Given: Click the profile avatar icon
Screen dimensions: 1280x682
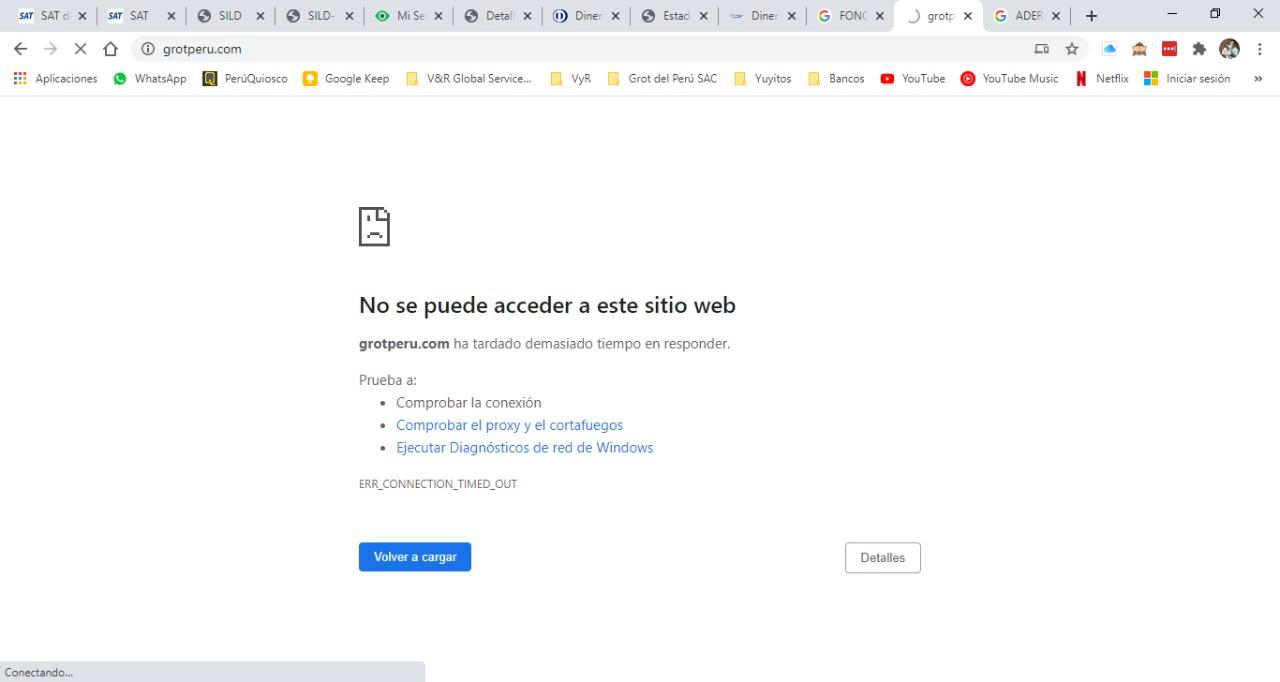Looking at the screenshot, I should point(1229,49).
